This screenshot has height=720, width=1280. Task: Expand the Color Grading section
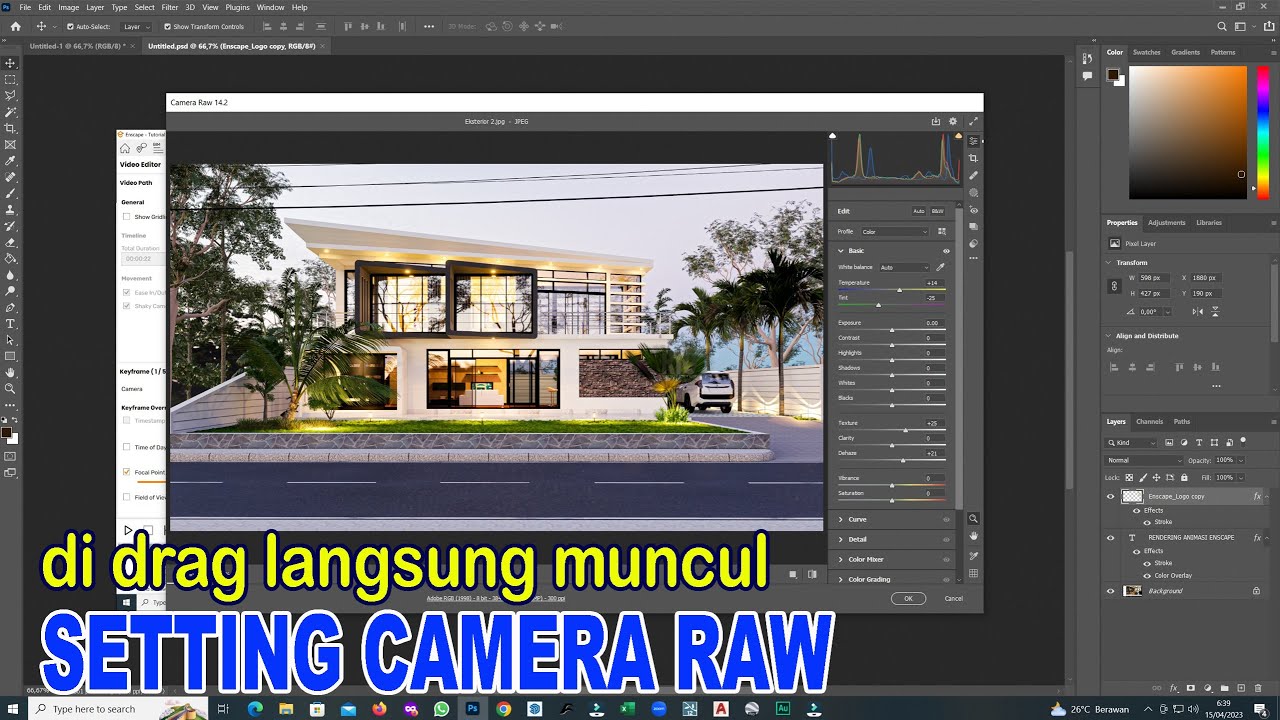(841, 579)
